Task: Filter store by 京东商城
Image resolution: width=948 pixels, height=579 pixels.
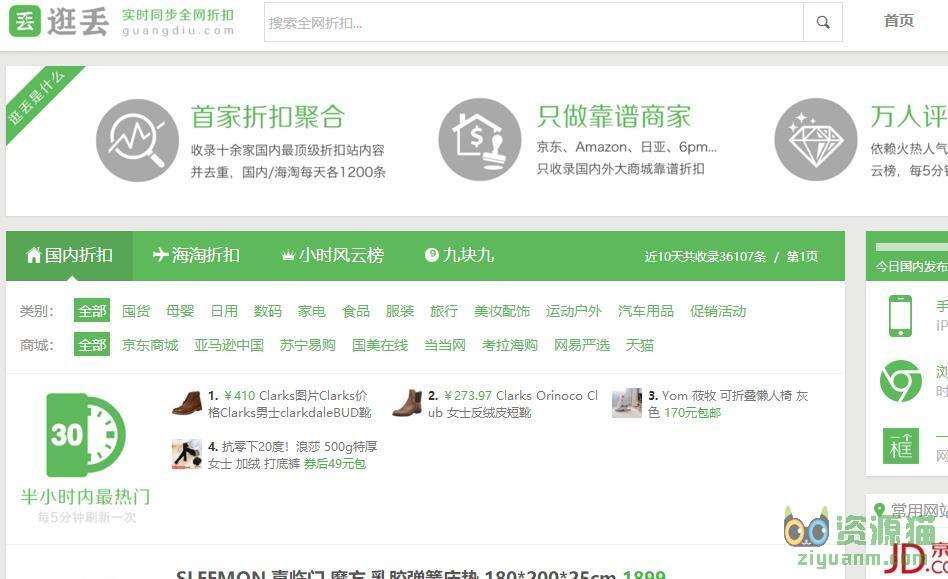Action: point(150,344)
